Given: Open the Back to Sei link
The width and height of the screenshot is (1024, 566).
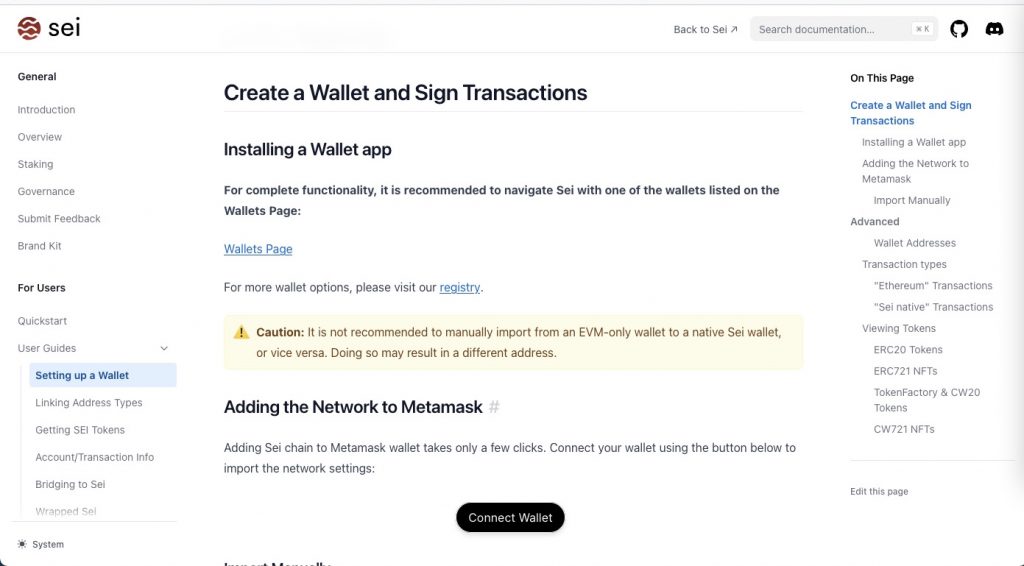Looking at the screenshot, I should pos(705,29).
